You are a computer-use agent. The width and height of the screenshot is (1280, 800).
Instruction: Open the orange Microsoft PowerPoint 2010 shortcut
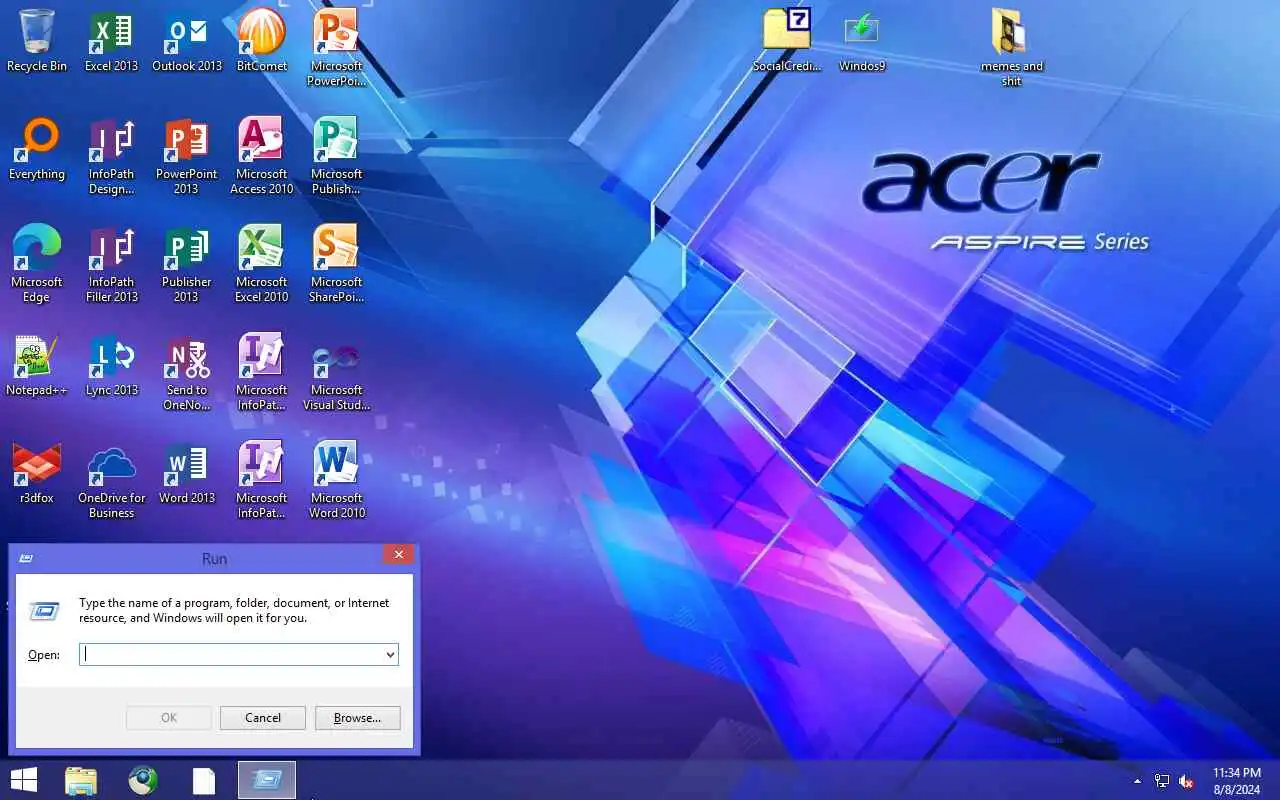tap(337, 47)
